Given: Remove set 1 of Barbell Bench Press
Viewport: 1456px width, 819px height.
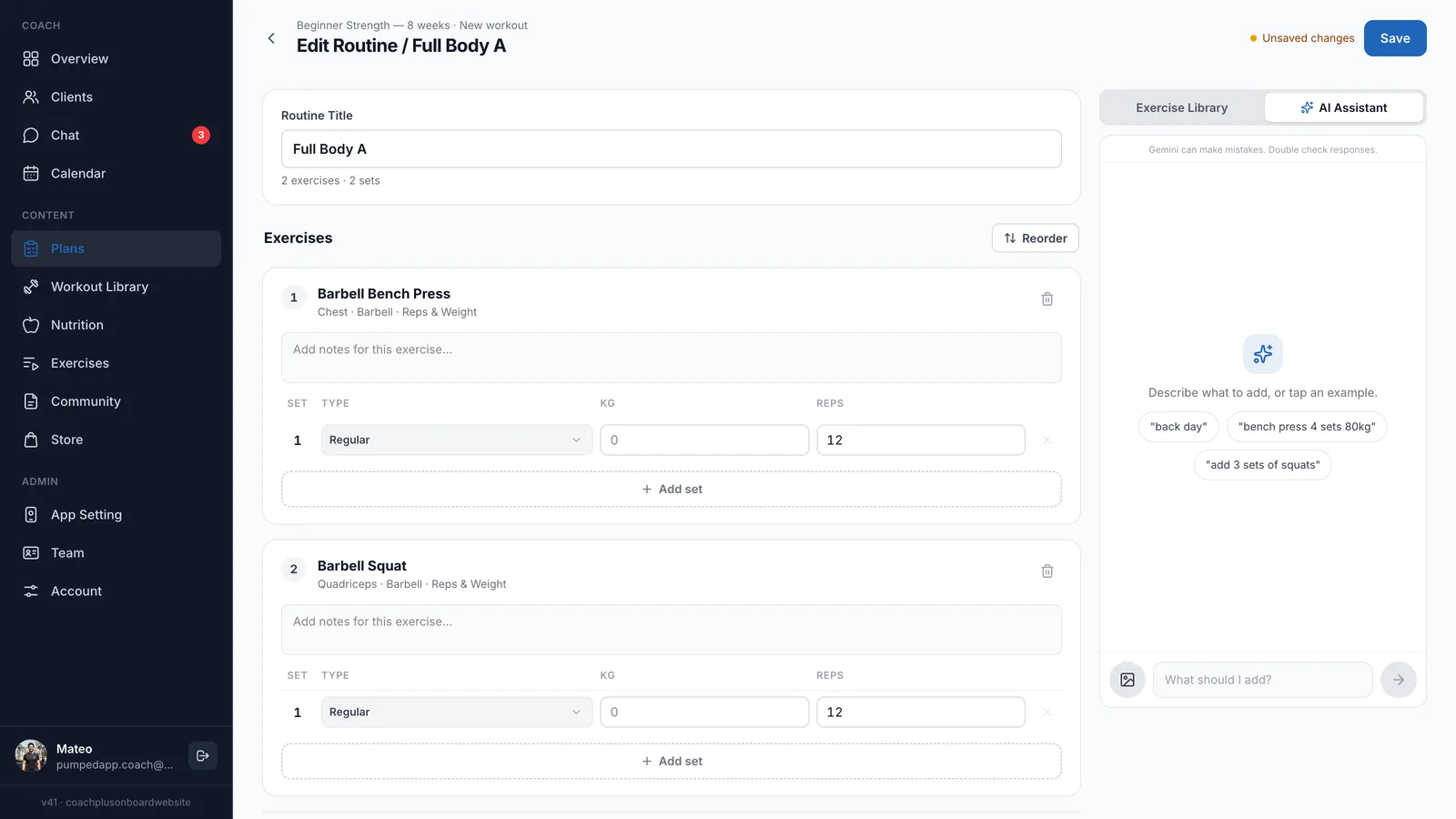Looking at the screenshot, I should (x=1047, y=440).
